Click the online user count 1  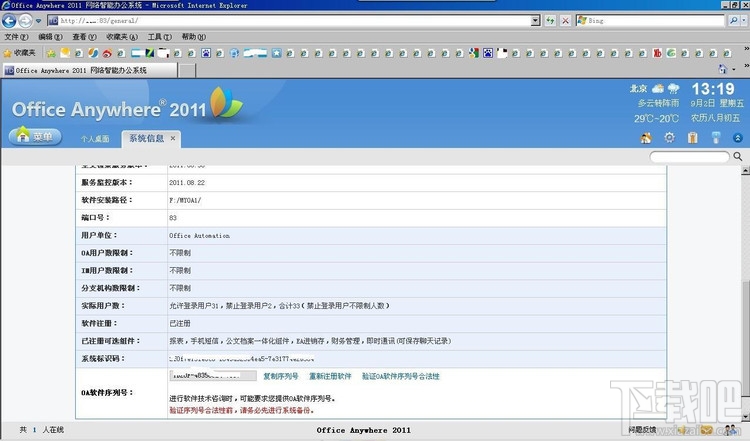[x=34, y=430]
